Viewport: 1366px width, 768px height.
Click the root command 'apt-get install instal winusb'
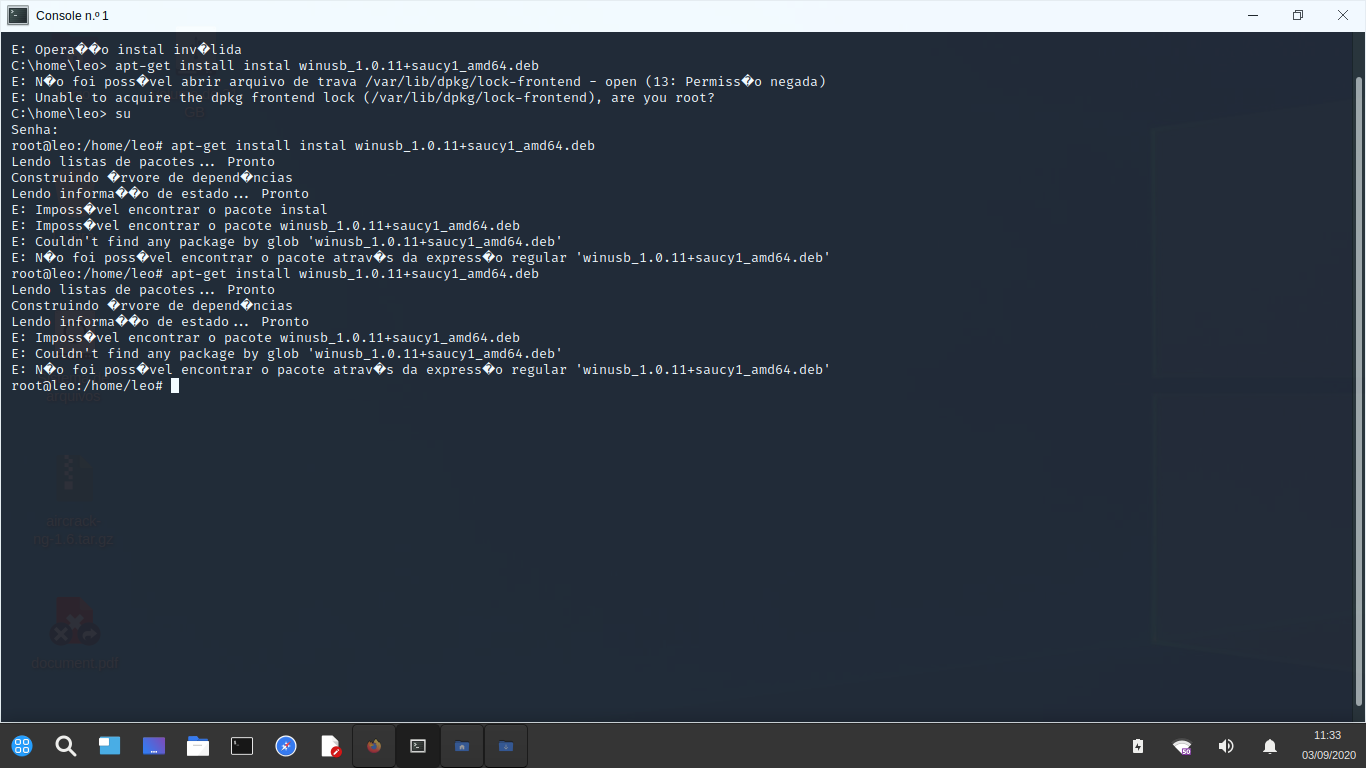[303, 145]
